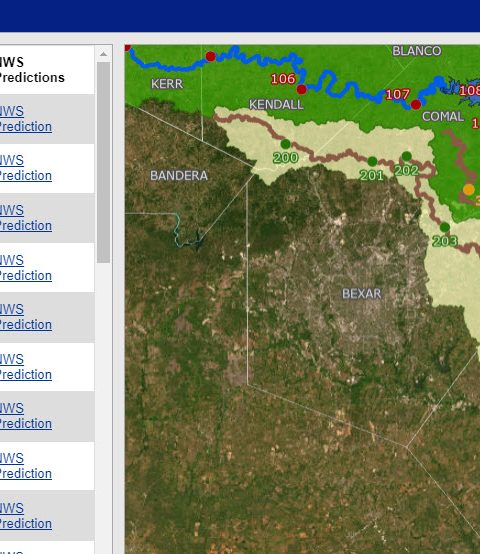Open the seventh NWS Prediction link in list
Screen dimensions: 480x554
tap(25, 416)
